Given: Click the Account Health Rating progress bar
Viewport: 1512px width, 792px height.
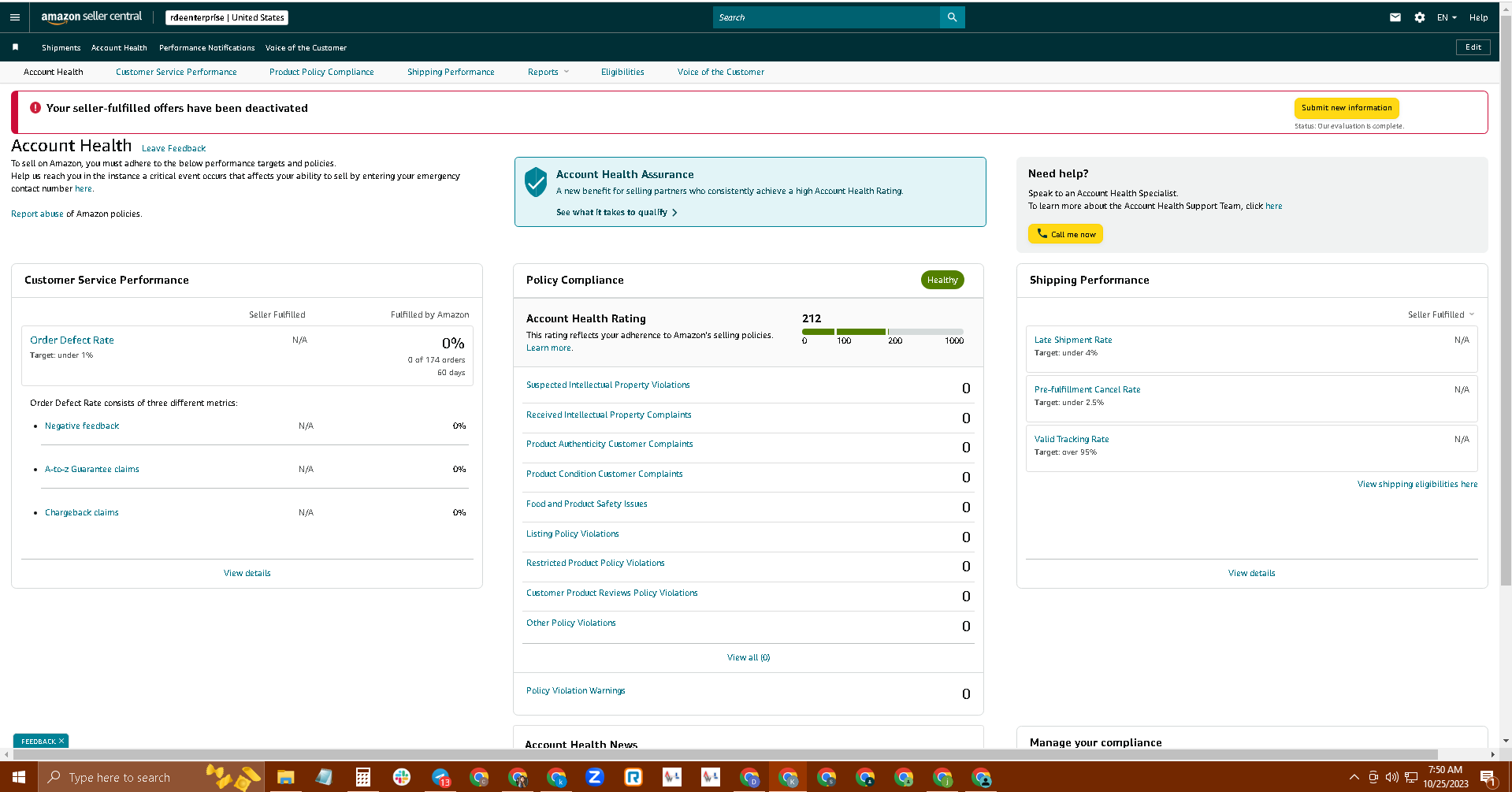Looking at the screenshot, I should click(x=882, y=332).
